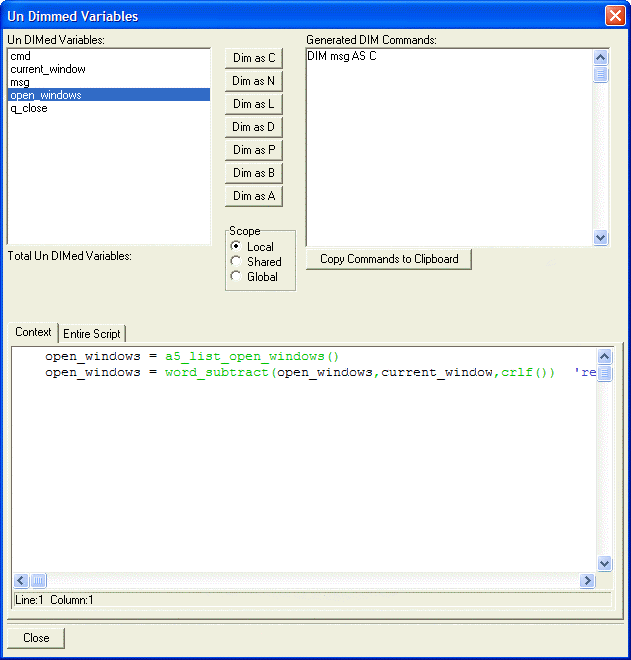
Task: Open the Entire Script tab
Action: tap(92, 334)
